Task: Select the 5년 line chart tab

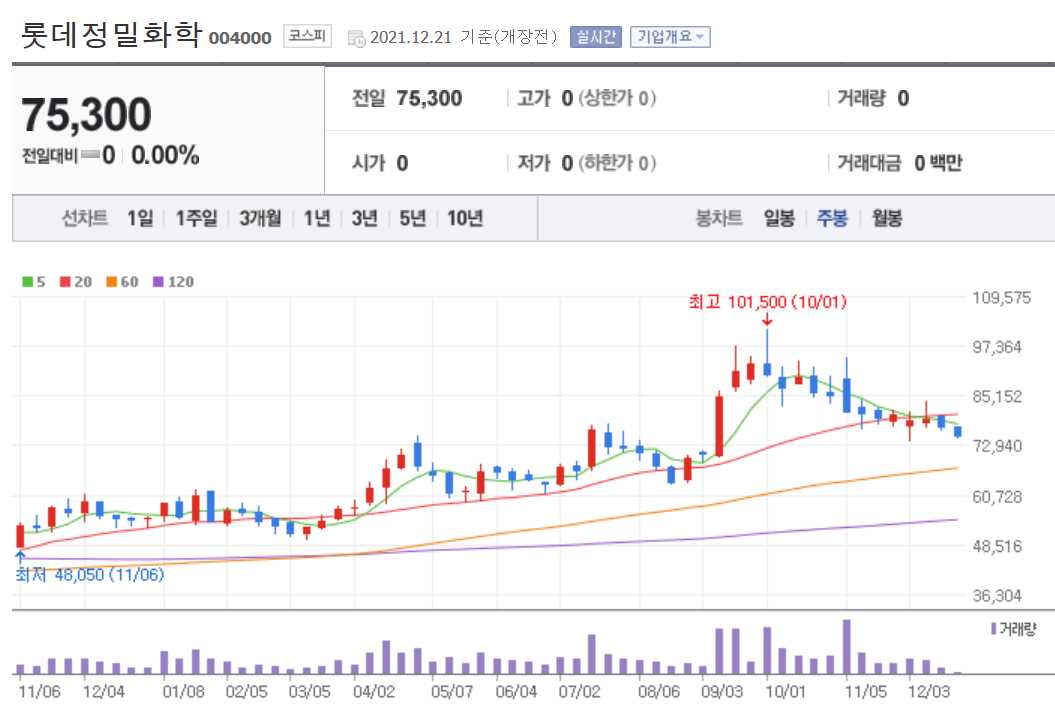Action: (412, 218)
